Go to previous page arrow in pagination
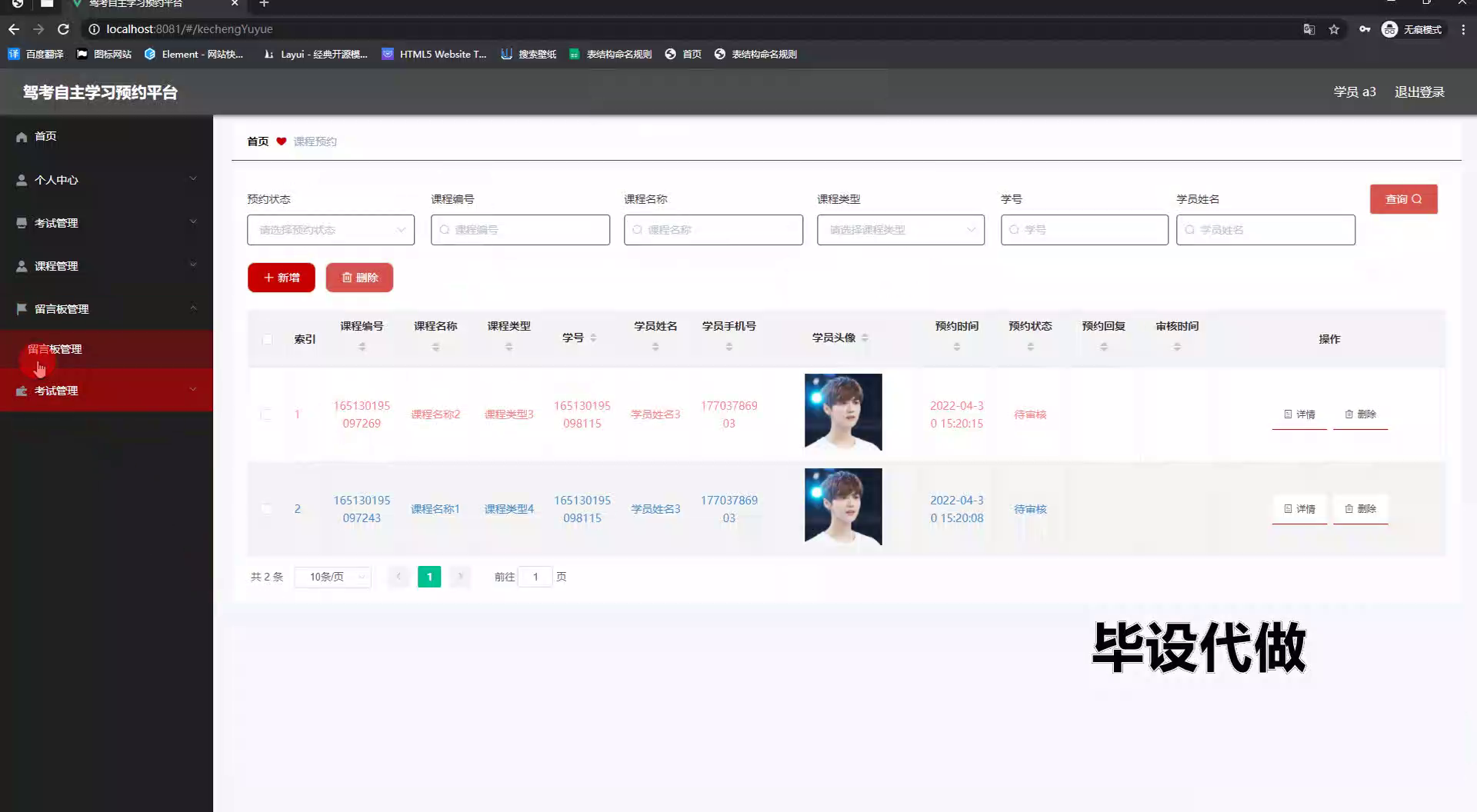This screenshot has width=1477, height=812. [398, 576]
